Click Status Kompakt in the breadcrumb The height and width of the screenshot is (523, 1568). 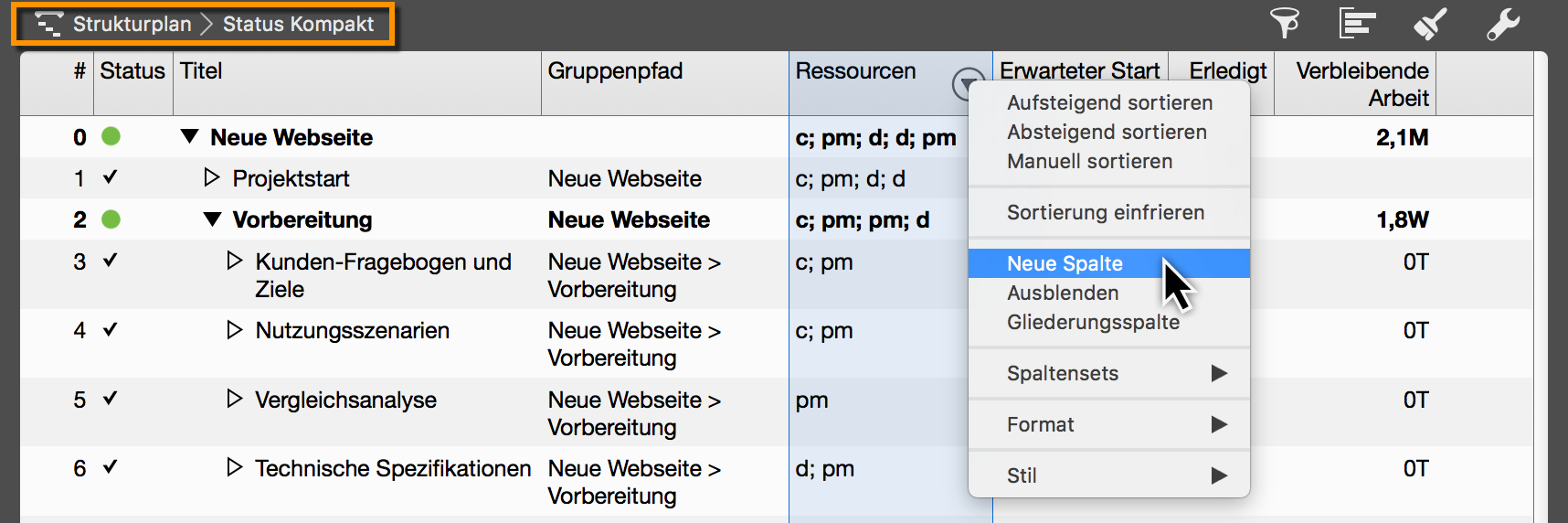click(x=298, y=24)
